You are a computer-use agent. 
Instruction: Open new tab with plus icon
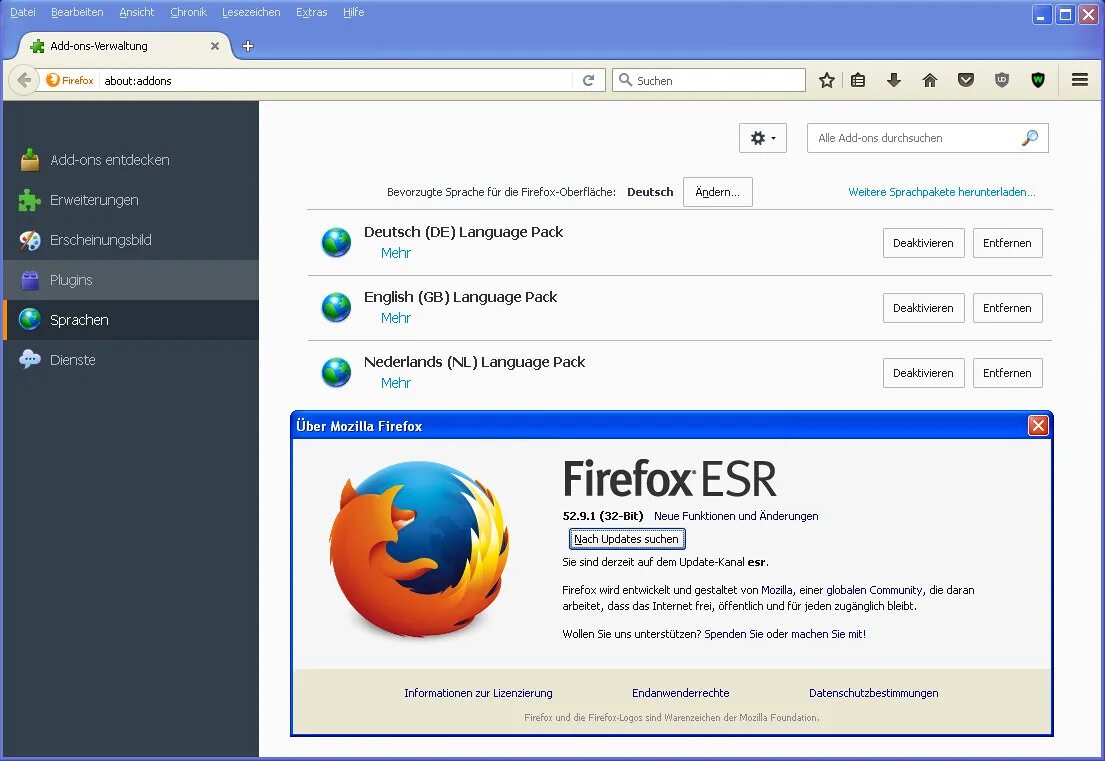pyautogui.click(x=247, y=47)
